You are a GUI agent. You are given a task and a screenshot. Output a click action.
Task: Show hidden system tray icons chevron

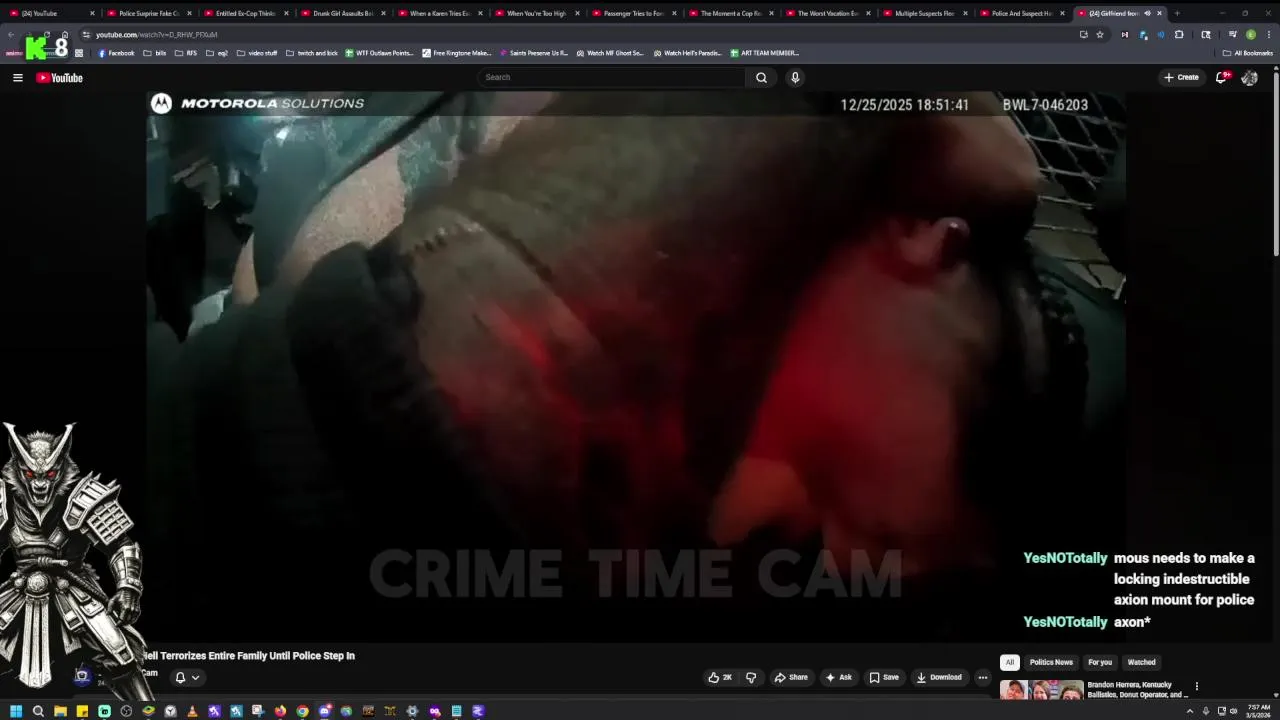coord(1189,711)
